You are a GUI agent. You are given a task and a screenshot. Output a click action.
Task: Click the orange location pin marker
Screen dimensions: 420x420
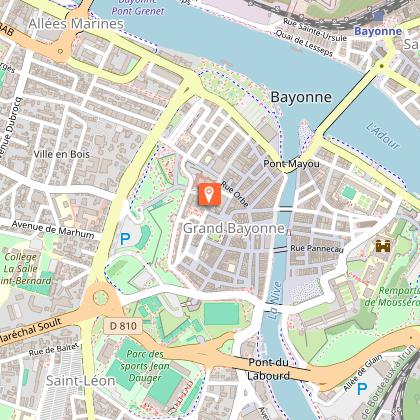click(210, 194)
